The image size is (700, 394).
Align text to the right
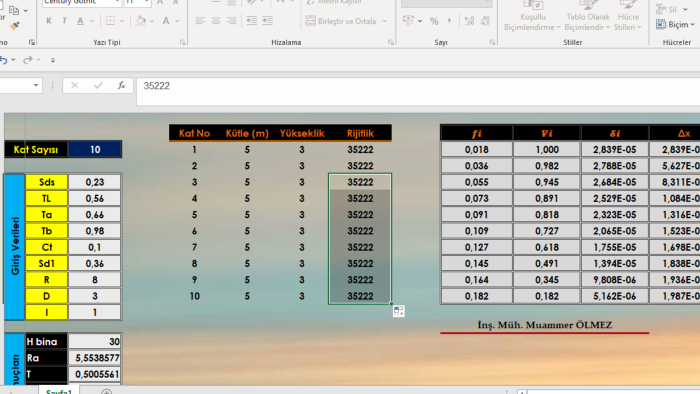(x=232, y=21)
